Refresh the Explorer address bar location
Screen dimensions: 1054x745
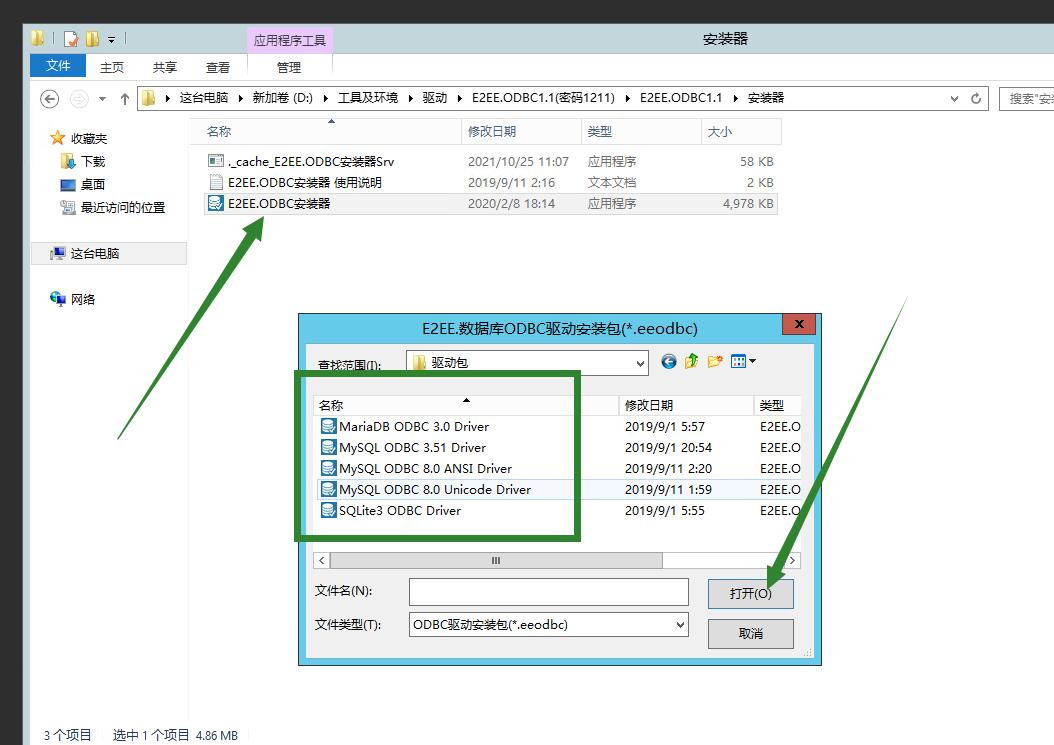click(x=977, y=99)
